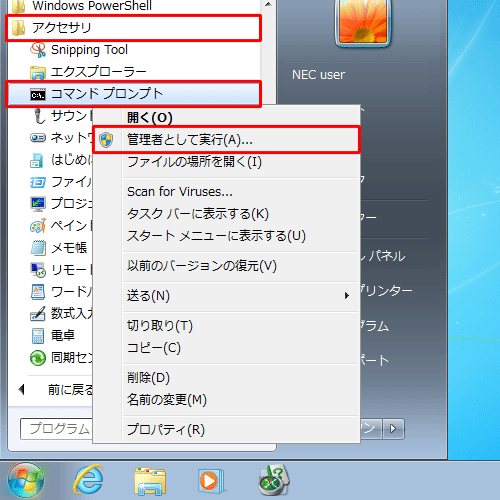The image size is (500, 500).
Task: Click the コマンド プロンプト text label
Action: click(107, 94)
